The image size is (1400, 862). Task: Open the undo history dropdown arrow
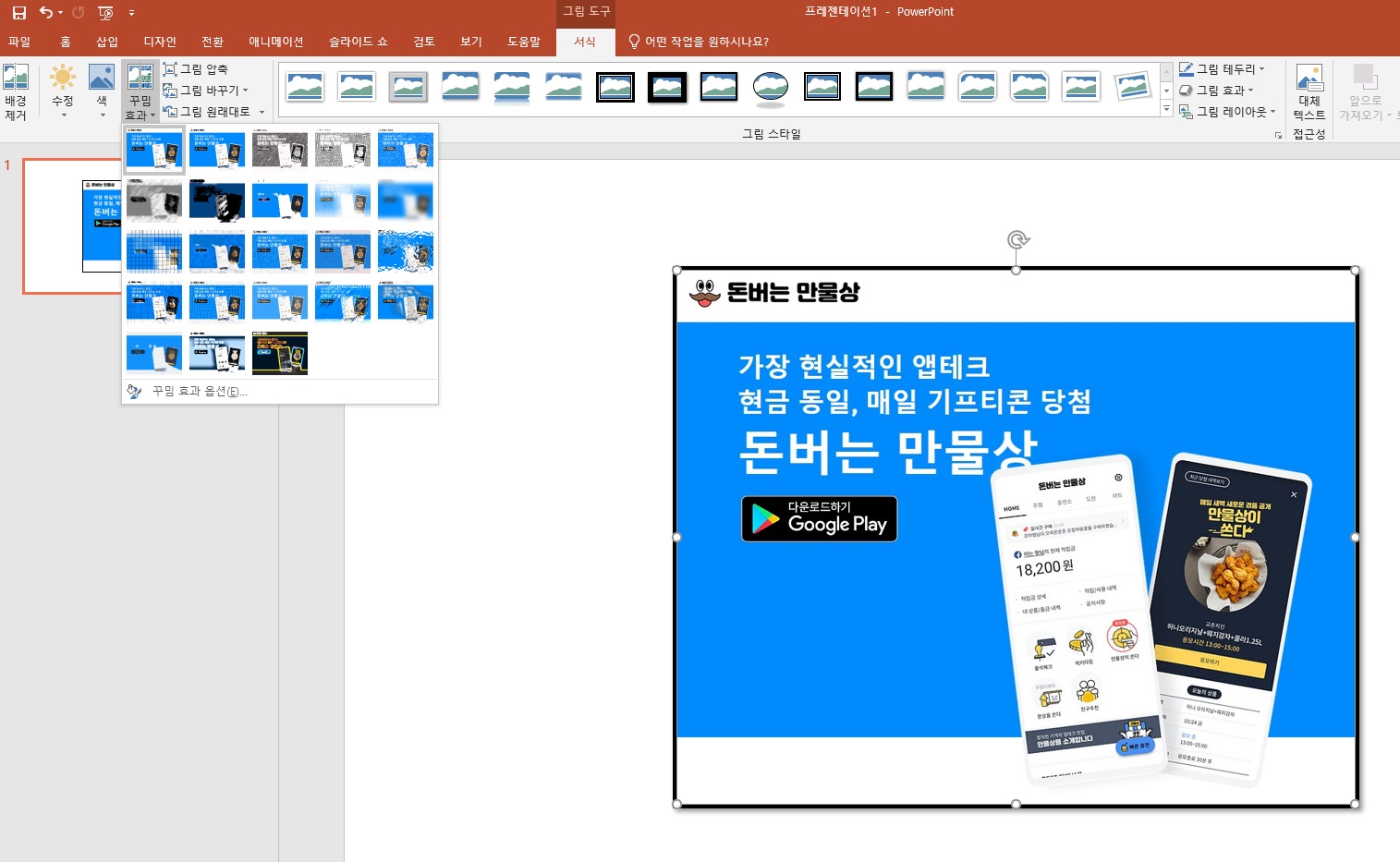click(60, 13)
